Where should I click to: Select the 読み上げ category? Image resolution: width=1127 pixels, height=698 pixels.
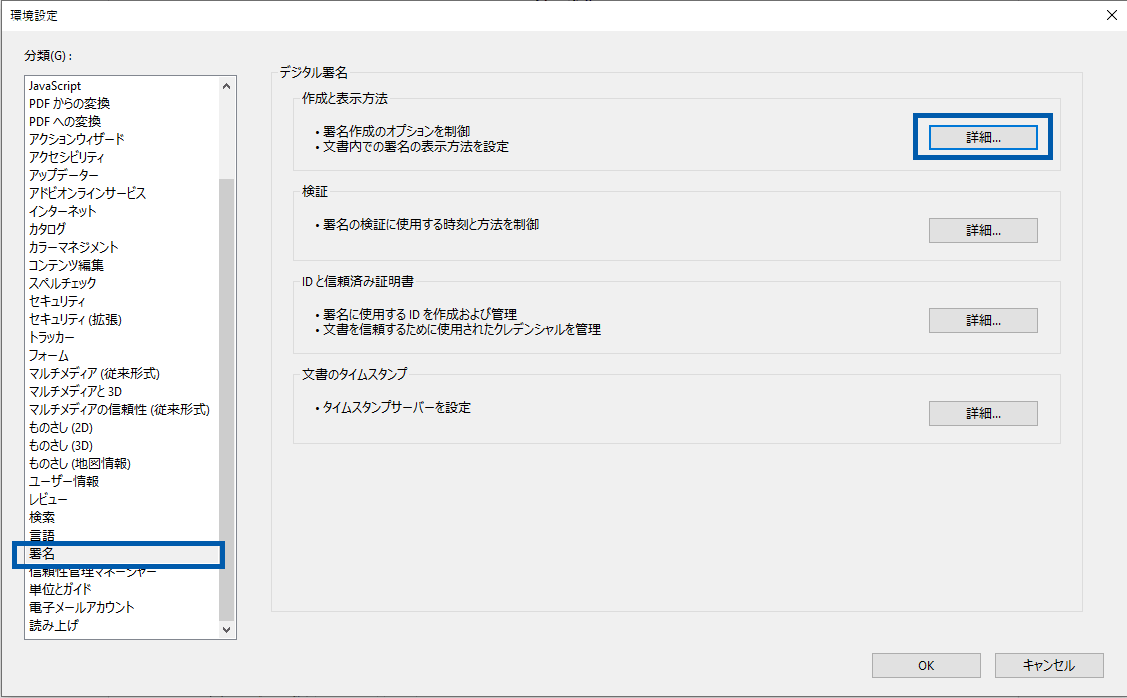pos(53,625)
